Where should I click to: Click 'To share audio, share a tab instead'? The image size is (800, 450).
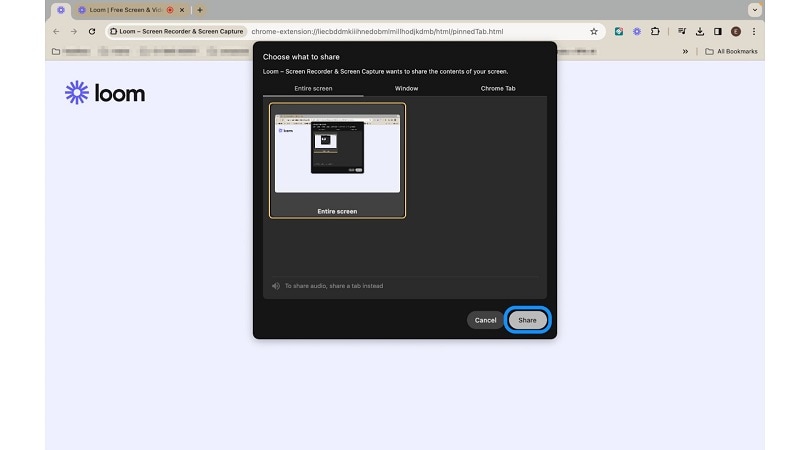(334, 286)
